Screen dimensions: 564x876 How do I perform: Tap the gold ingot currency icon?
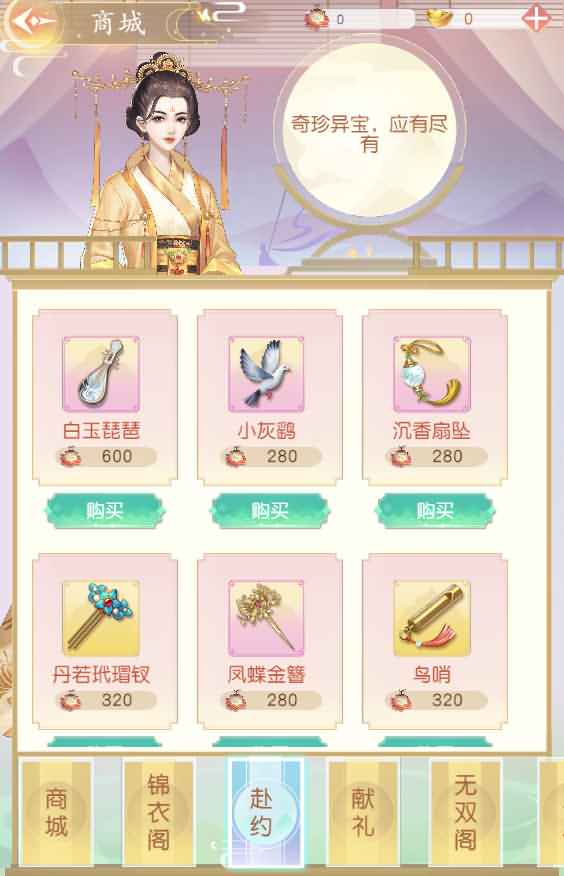440,18
